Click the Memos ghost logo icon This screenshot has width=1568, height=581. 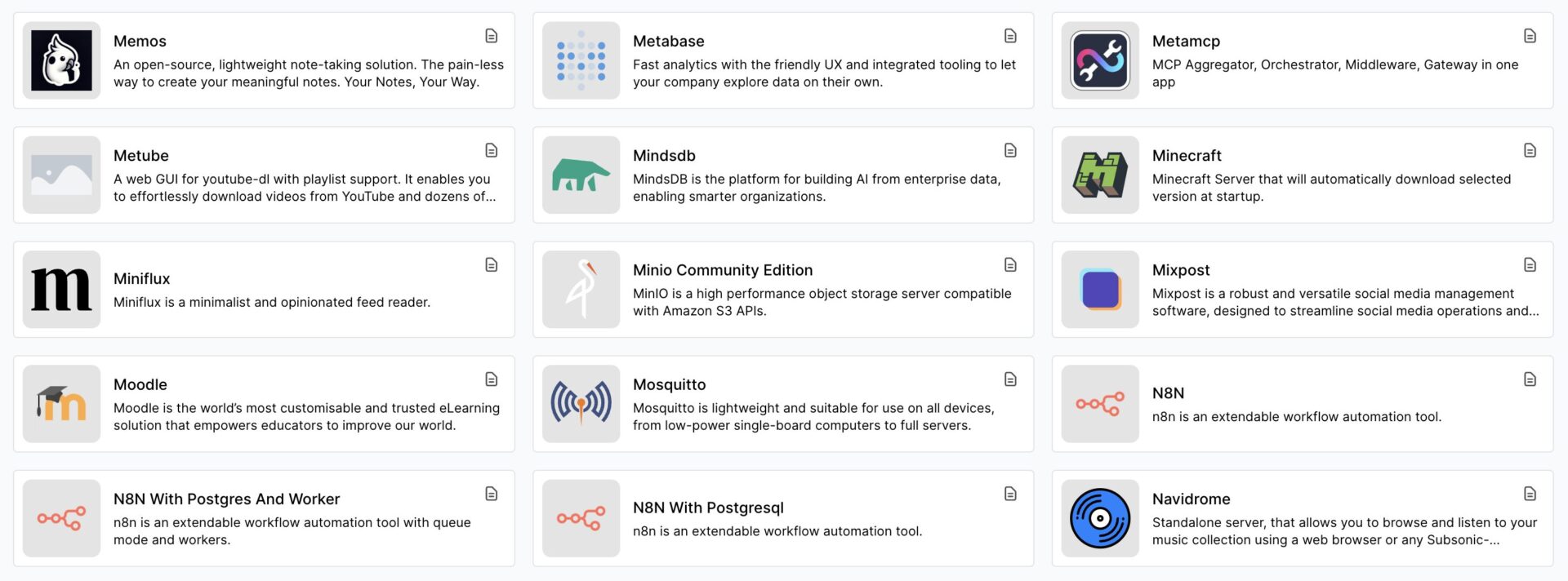click(61, 60)
